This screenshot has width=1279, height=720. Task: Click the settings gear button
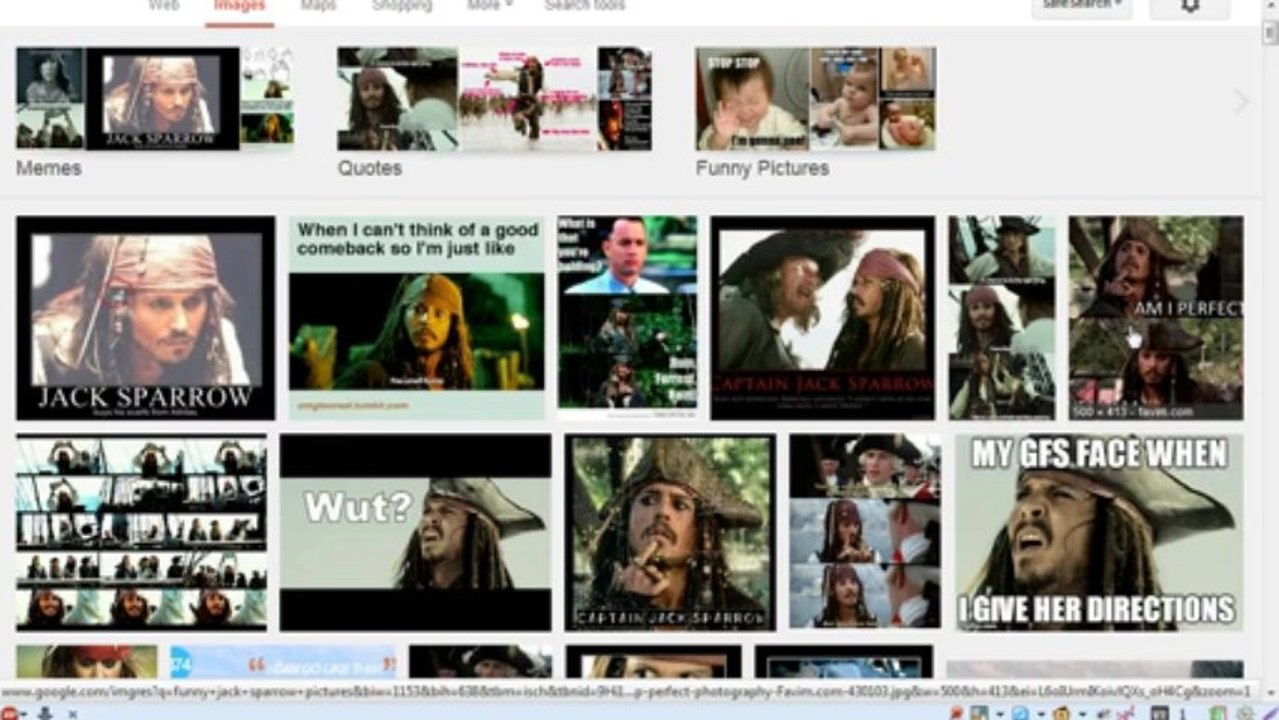[1190, 6]
